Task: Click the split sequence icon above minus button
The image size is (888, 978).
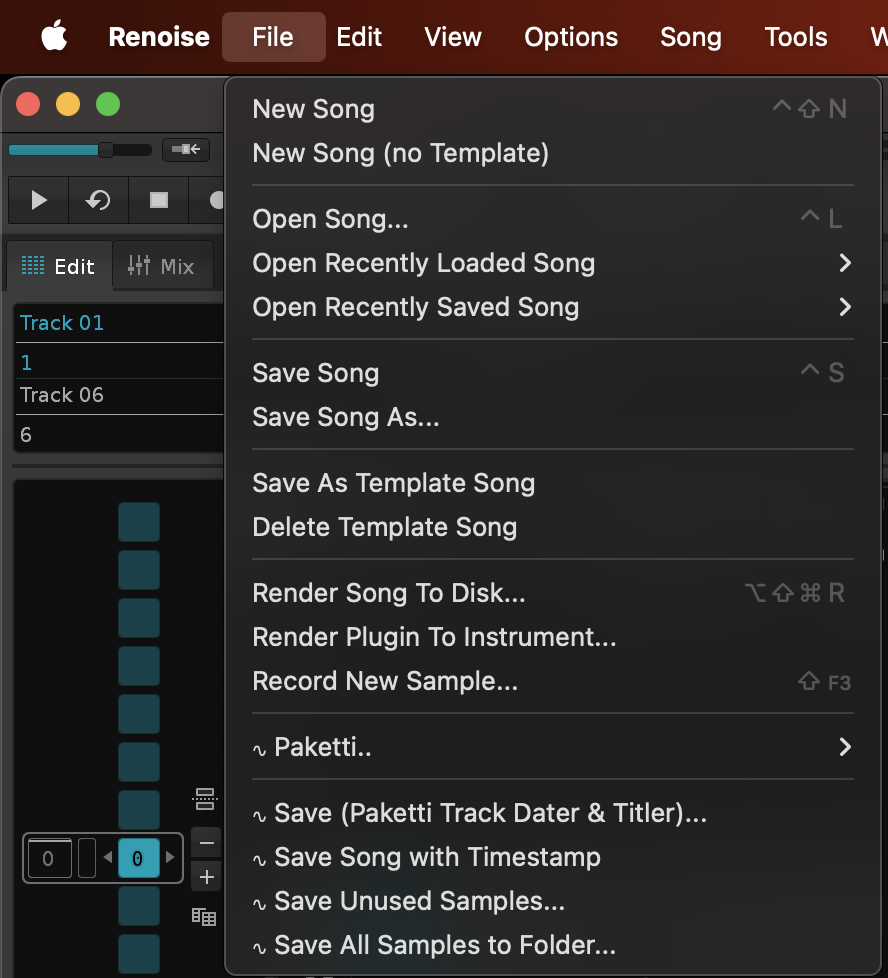Action: click(x=205, y=798)
